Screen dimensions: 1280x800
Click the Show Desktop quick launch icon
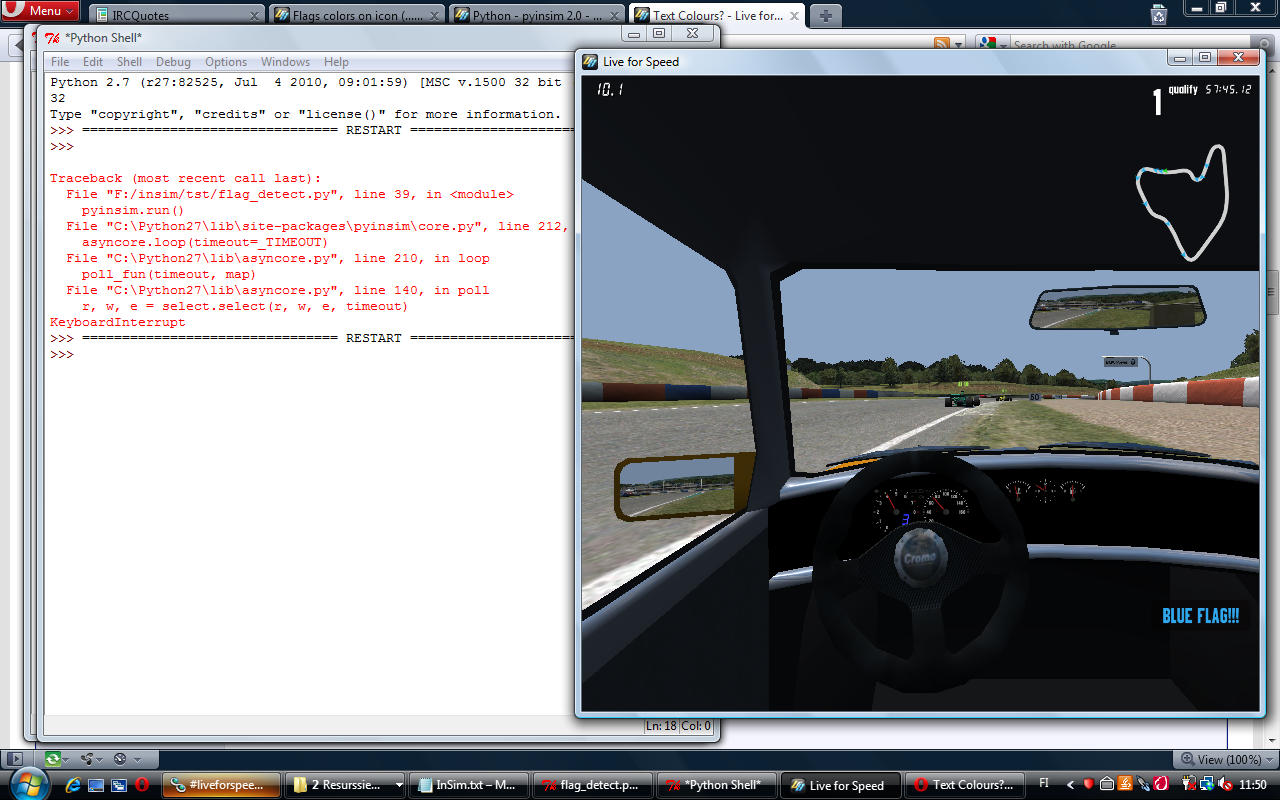point(96,785)
